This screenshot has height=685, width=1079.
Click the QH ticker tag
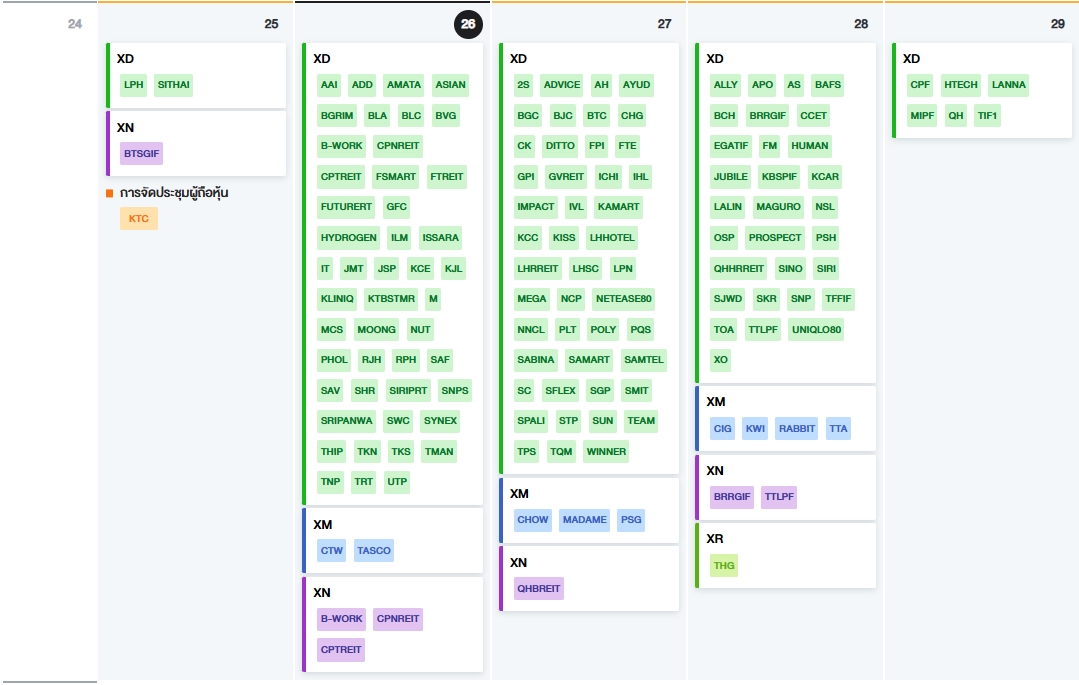point(956,116)
